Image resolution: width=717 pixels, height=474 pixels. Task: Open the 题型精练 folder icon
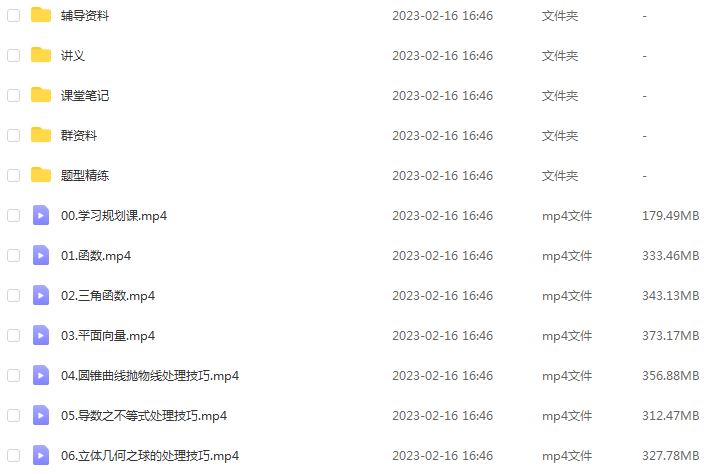41,175
